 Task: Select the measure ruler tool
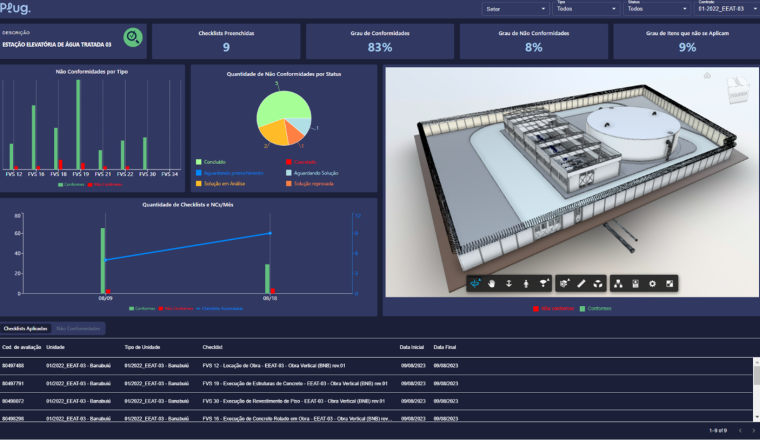581,284
